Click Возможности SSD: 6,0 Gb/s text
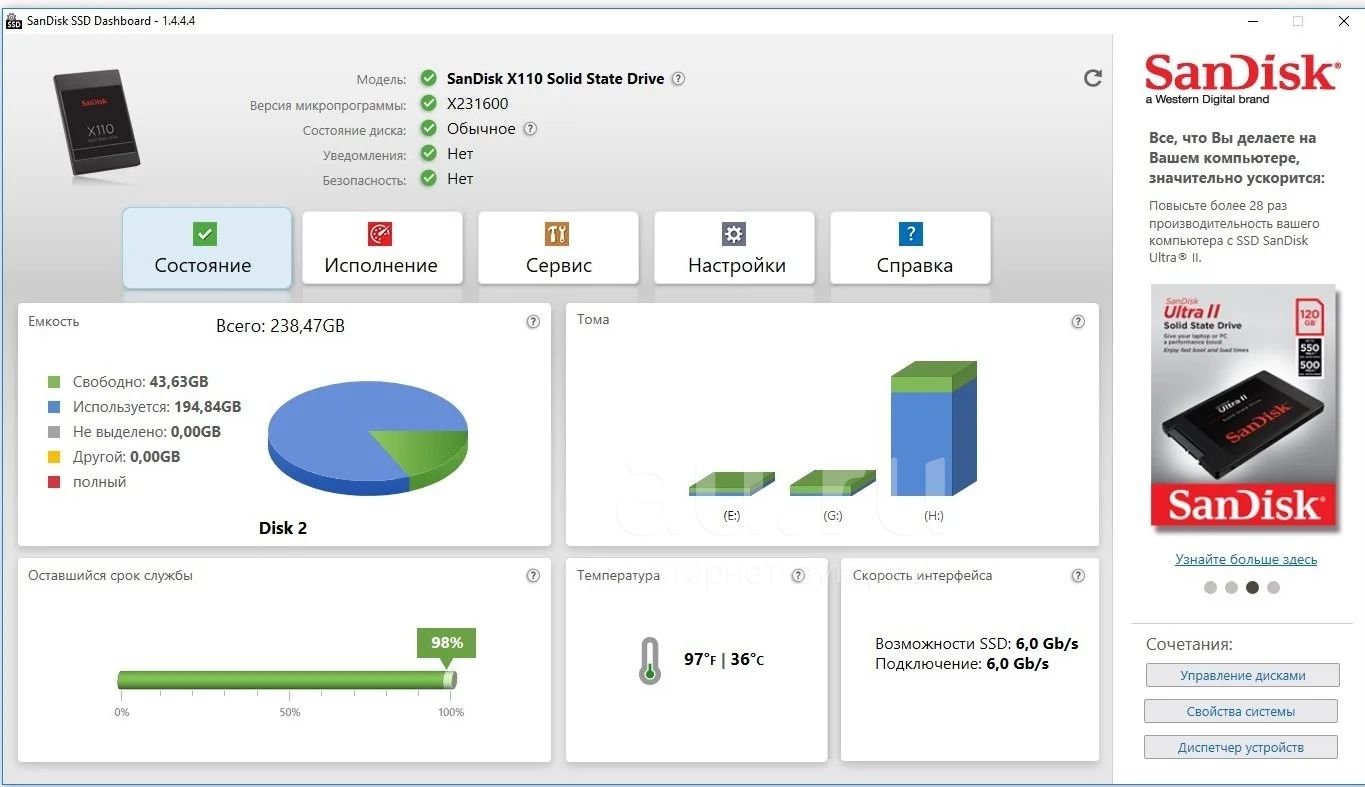Viewport: 1365px width, 787px height. pyautogui.click(x=977, y=644)
